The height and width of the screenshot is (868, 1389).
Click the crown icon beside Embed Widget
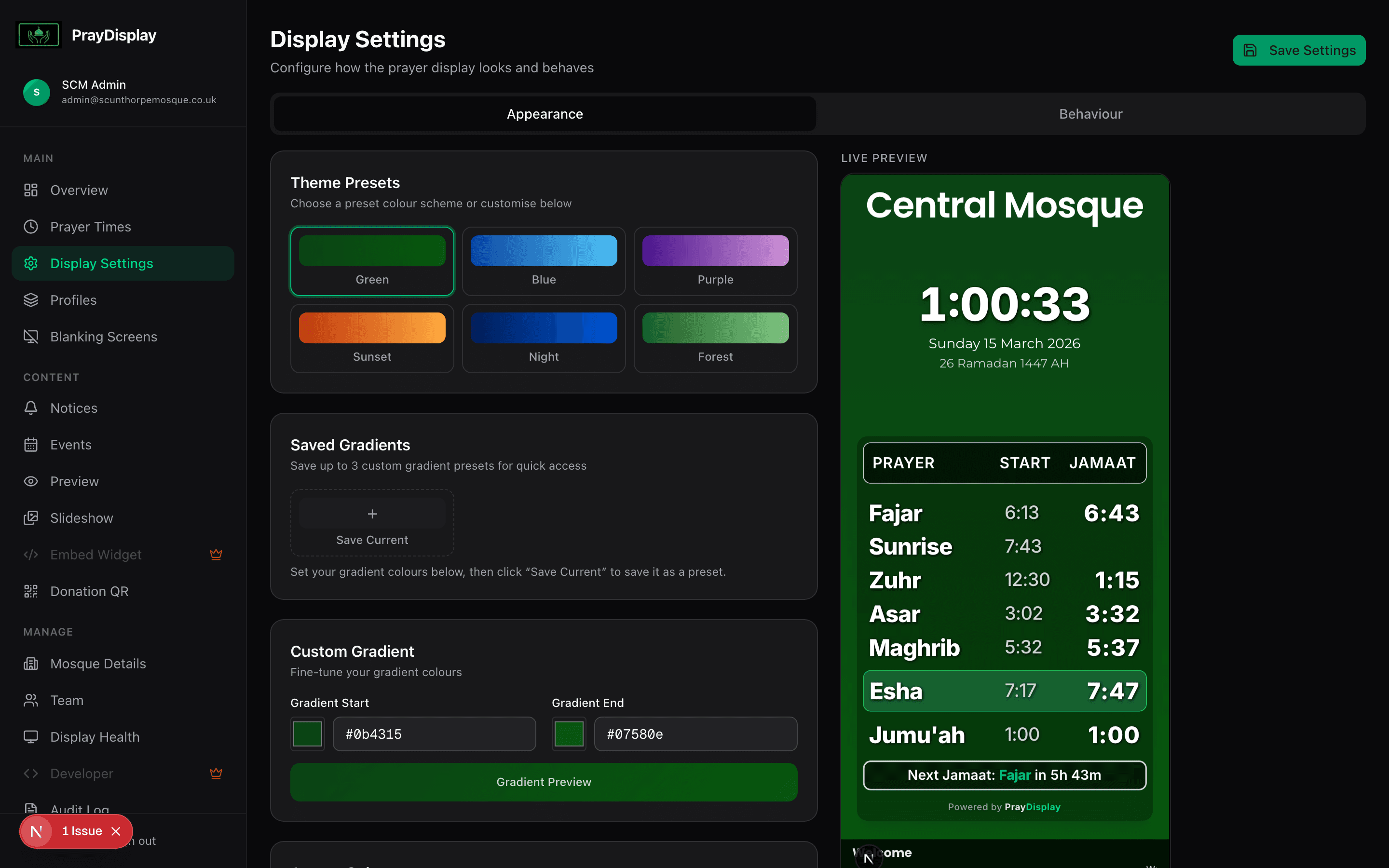(217, 555)
